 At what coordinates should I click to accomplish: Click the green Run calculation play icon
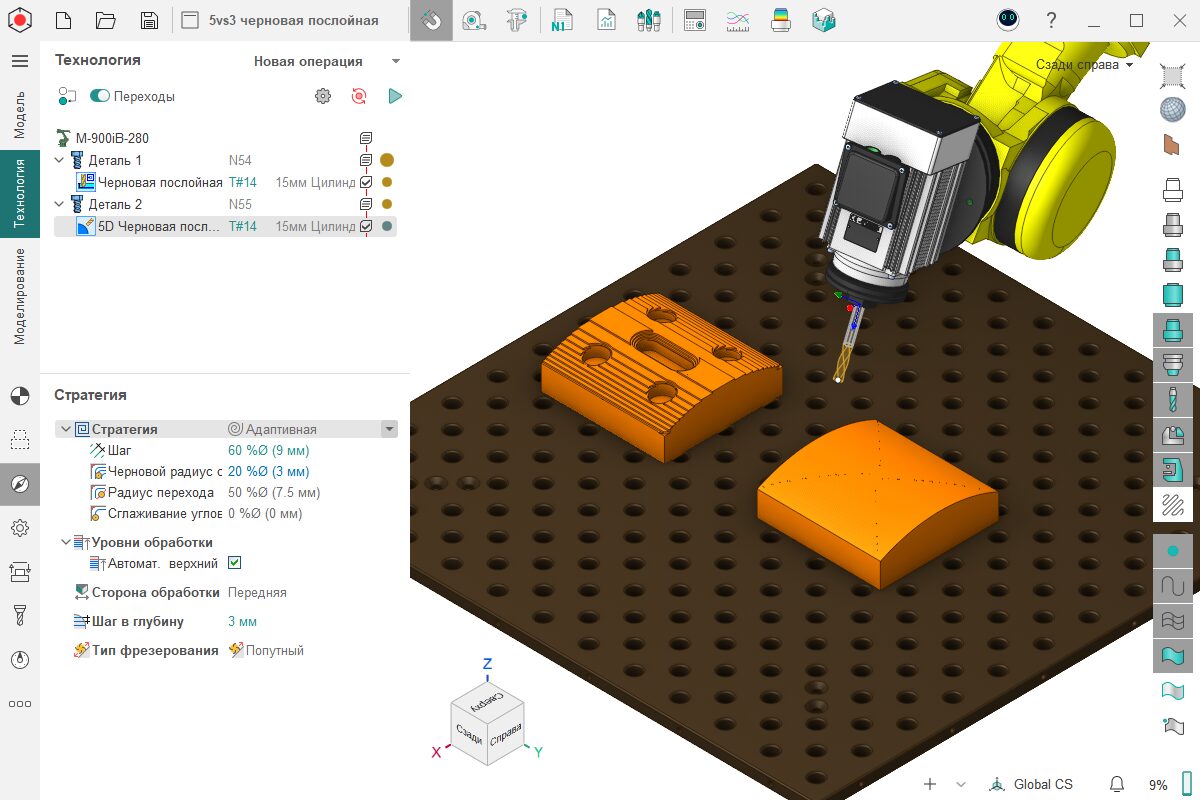pyautogui.click(x=395, y=96)
